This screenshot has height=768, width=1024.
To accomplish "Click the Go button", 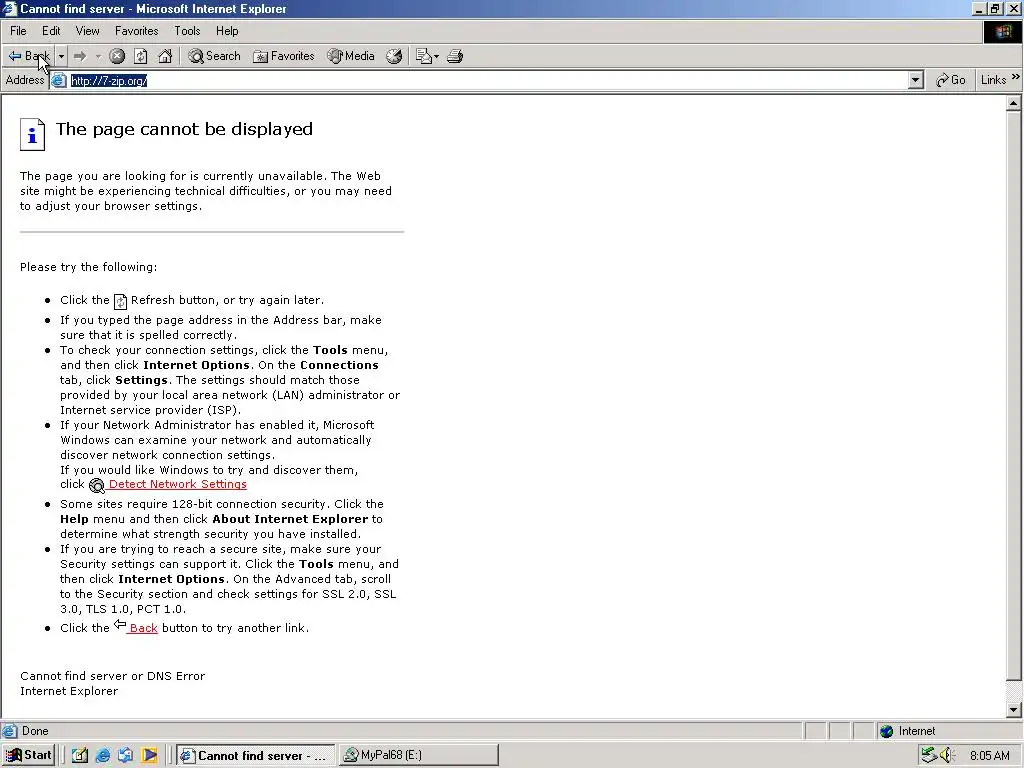I will click(951, 80).
